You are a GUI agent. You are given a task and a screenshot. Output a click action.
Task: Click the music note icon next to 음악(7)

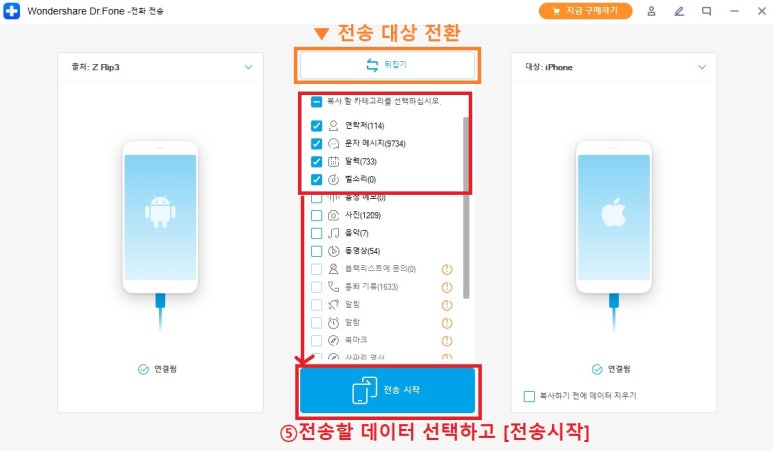(x=334, y=233)
